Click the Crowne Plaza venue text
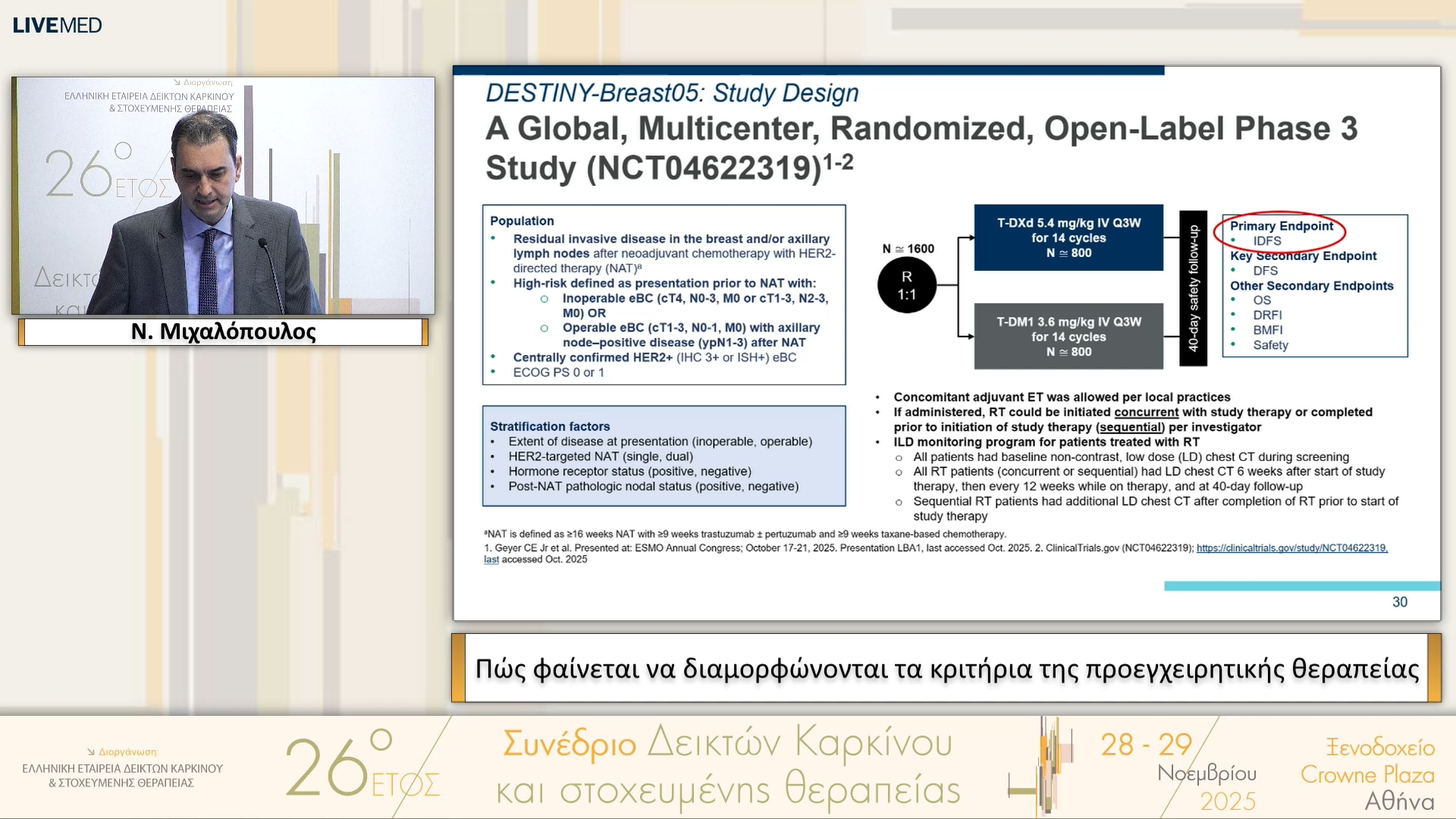Screen dimensions: 1456x819 pos(1367,774)
